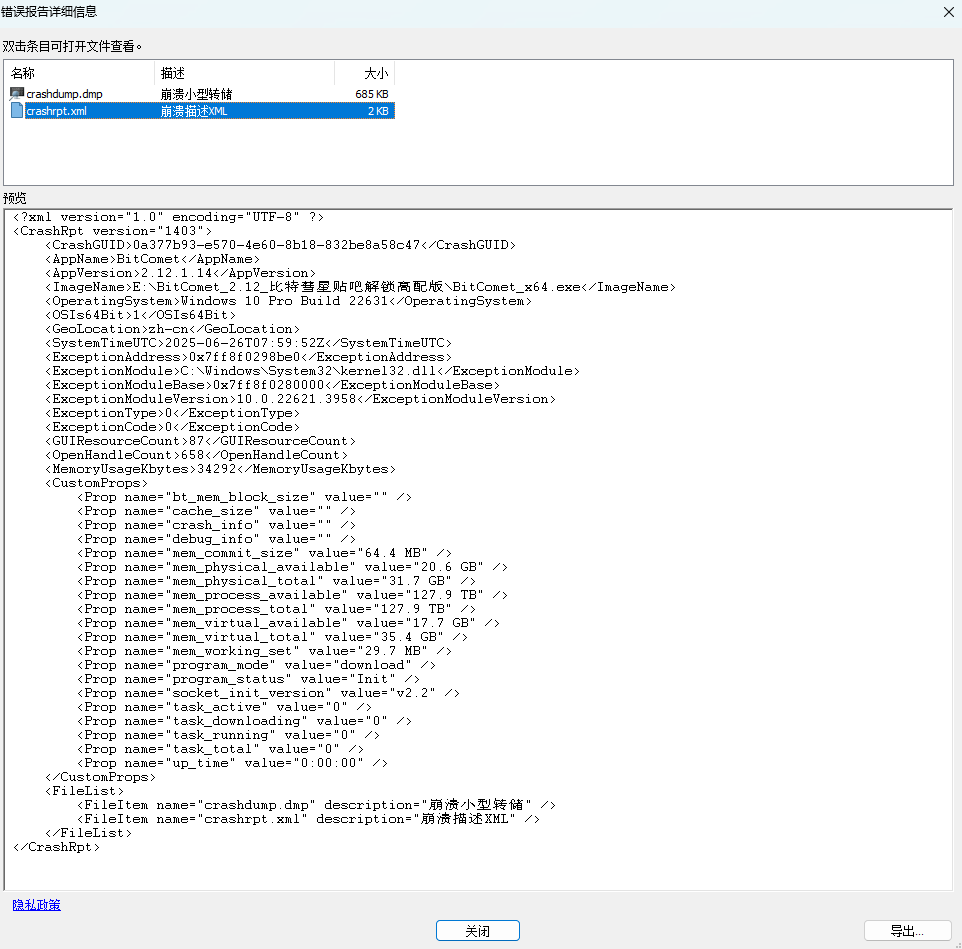The width and height of the screenshot is (962, 949).
Task: Click the ExceptionModule kernel32.dll line
Action: click(312, 371)
